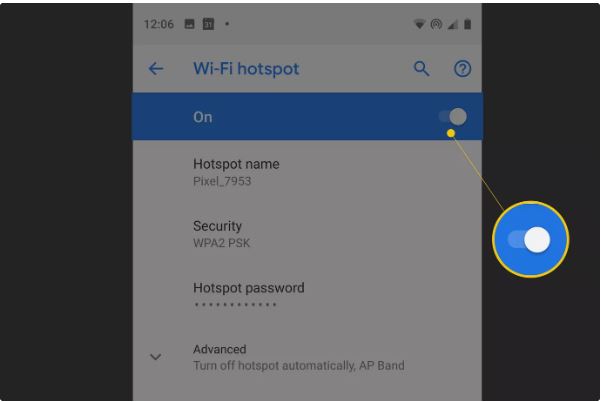Open the Security WPA2 PSK setting
The height and width of the screenshot is (402, 601).
point(307,234)
